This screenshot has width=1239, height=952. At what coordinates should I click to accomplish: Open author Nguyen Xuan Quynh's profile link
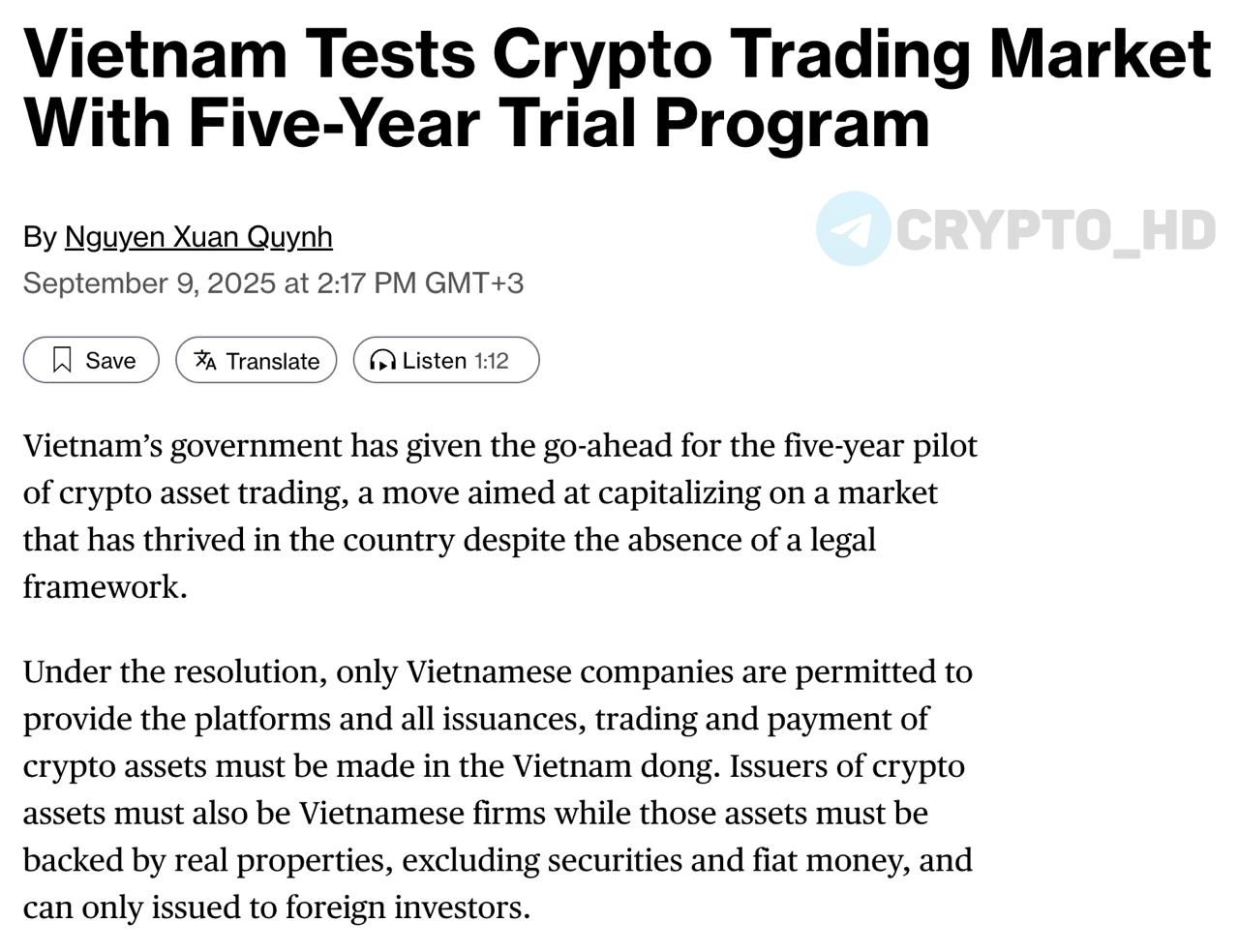point(198,236)
